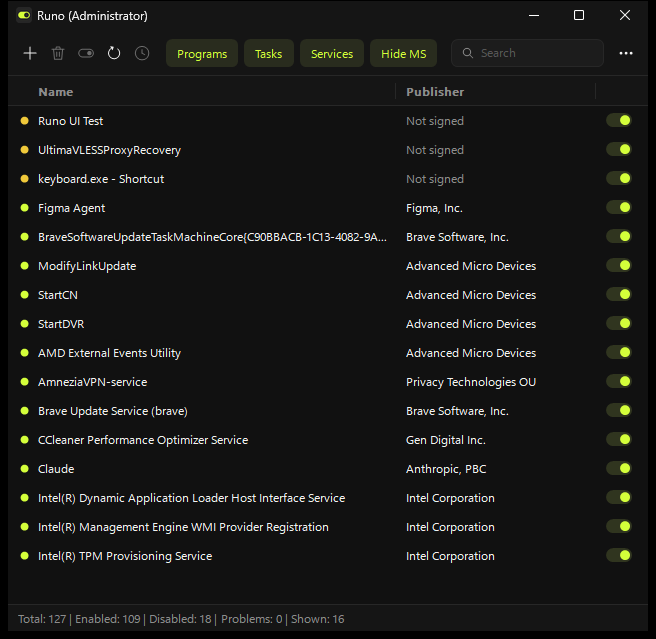Open the three-dot more options menu
656x639 pixels.
626,54
